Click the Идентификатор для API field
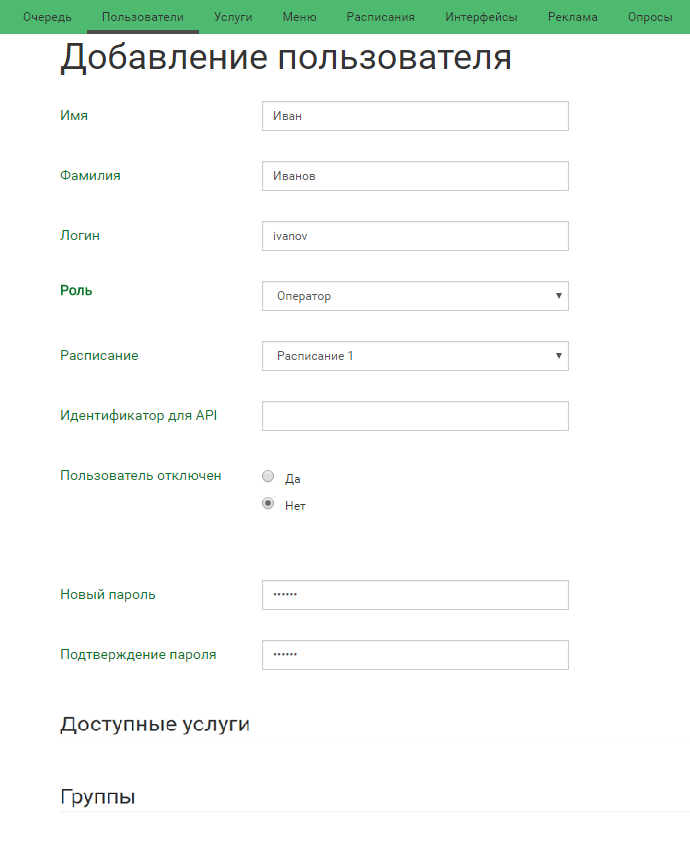This screenshot has width=690, height=841. (x=415, y=416)
